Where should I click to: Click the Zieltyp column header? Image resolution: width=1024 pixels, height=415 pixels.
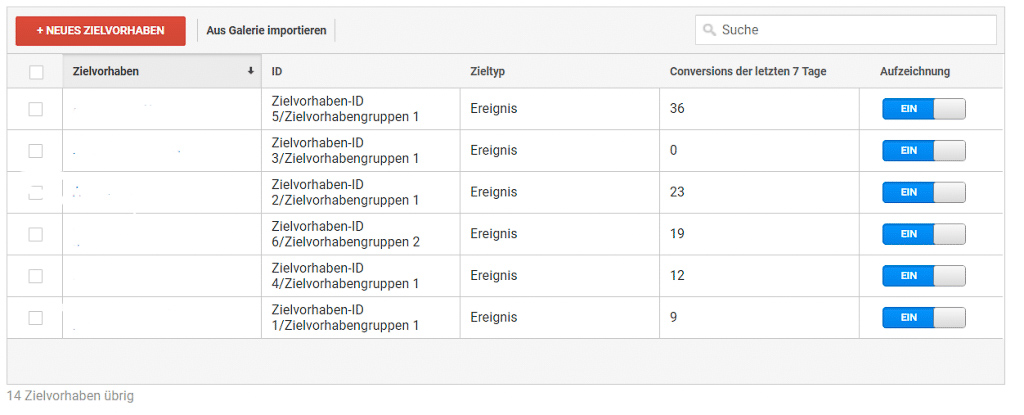pyautogui.click(x=487, y=71)
